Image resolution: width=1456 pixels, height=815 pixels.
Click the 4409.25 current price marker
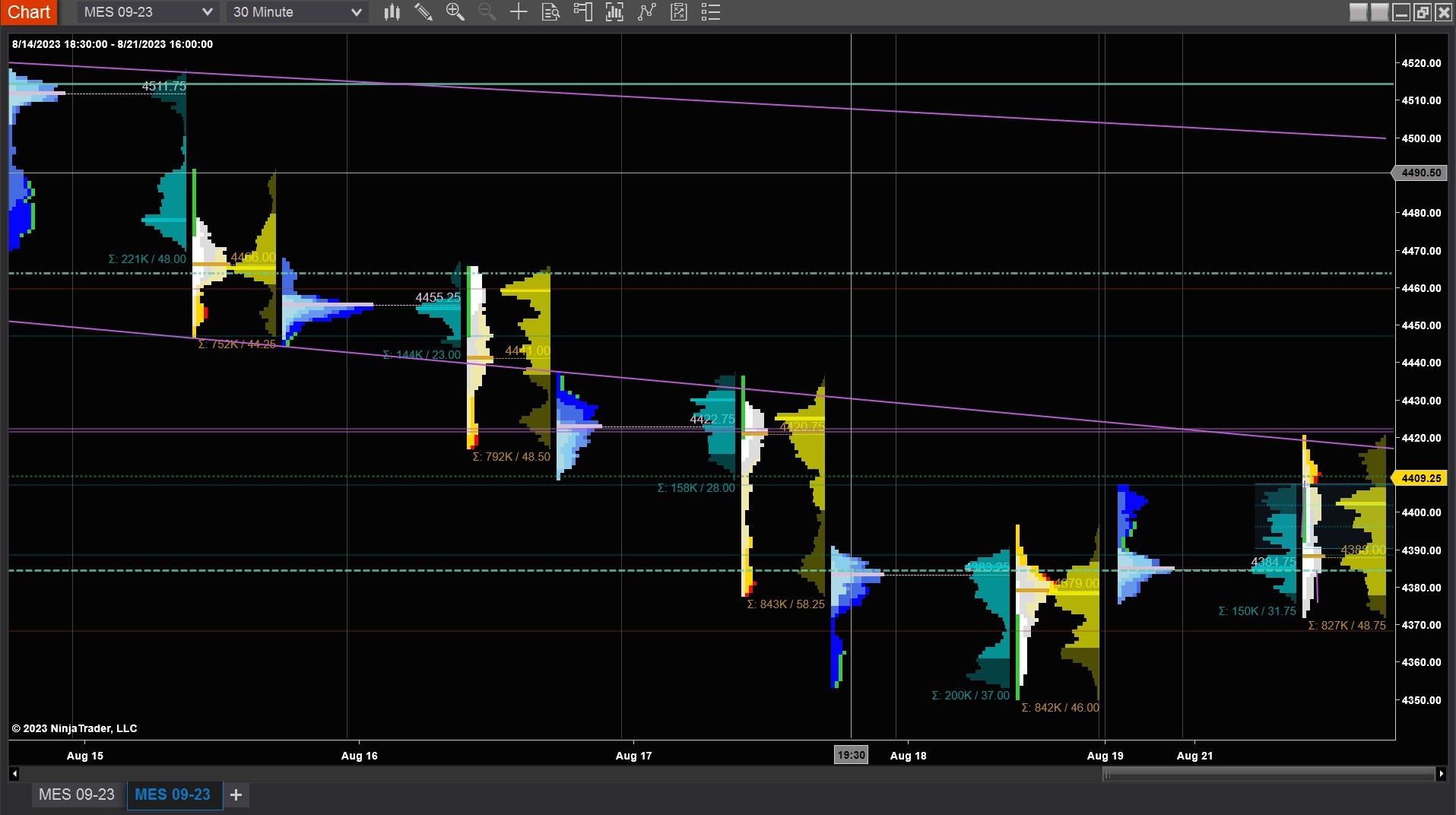click(1420, 478)
